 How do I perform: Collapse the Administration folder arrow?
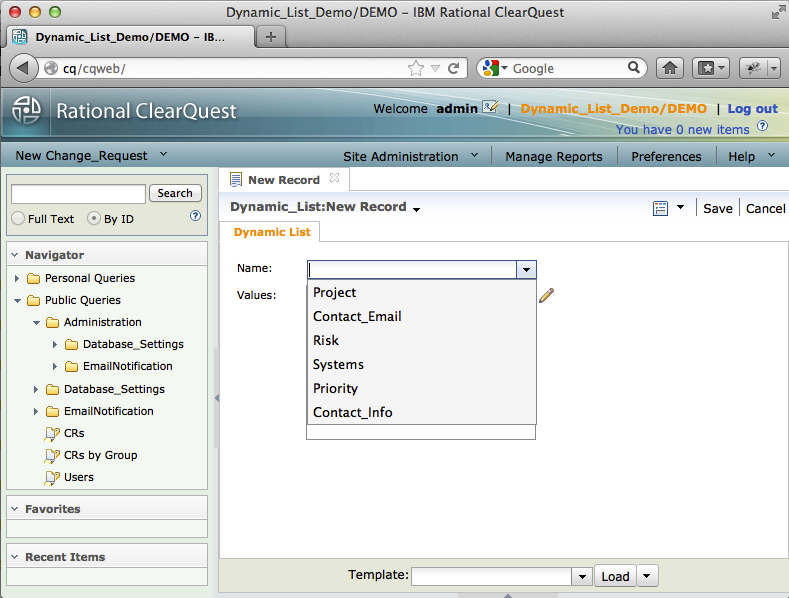coord(36,323)
